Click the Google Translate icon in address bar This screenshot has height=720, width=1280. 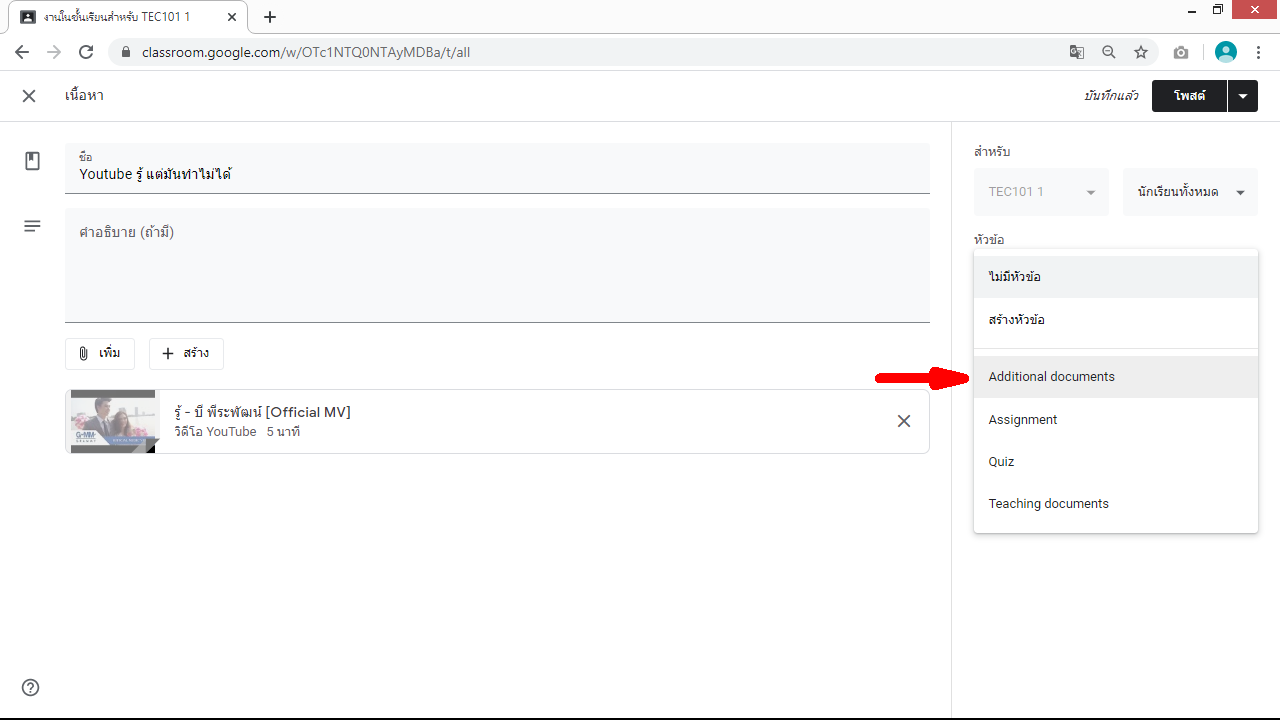coord(1076,52)
